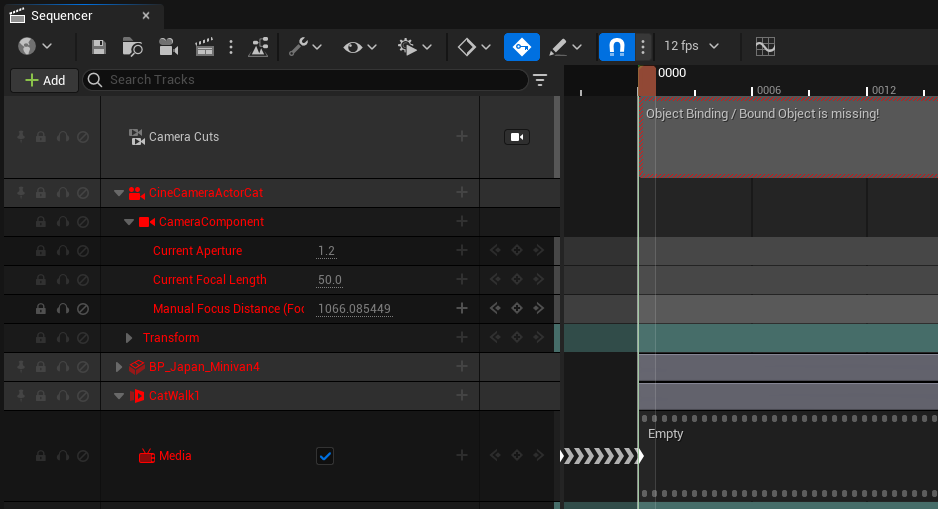Open the Render Movie clapperboard icon
Screen dimensions: 938x509
[204, 47]
